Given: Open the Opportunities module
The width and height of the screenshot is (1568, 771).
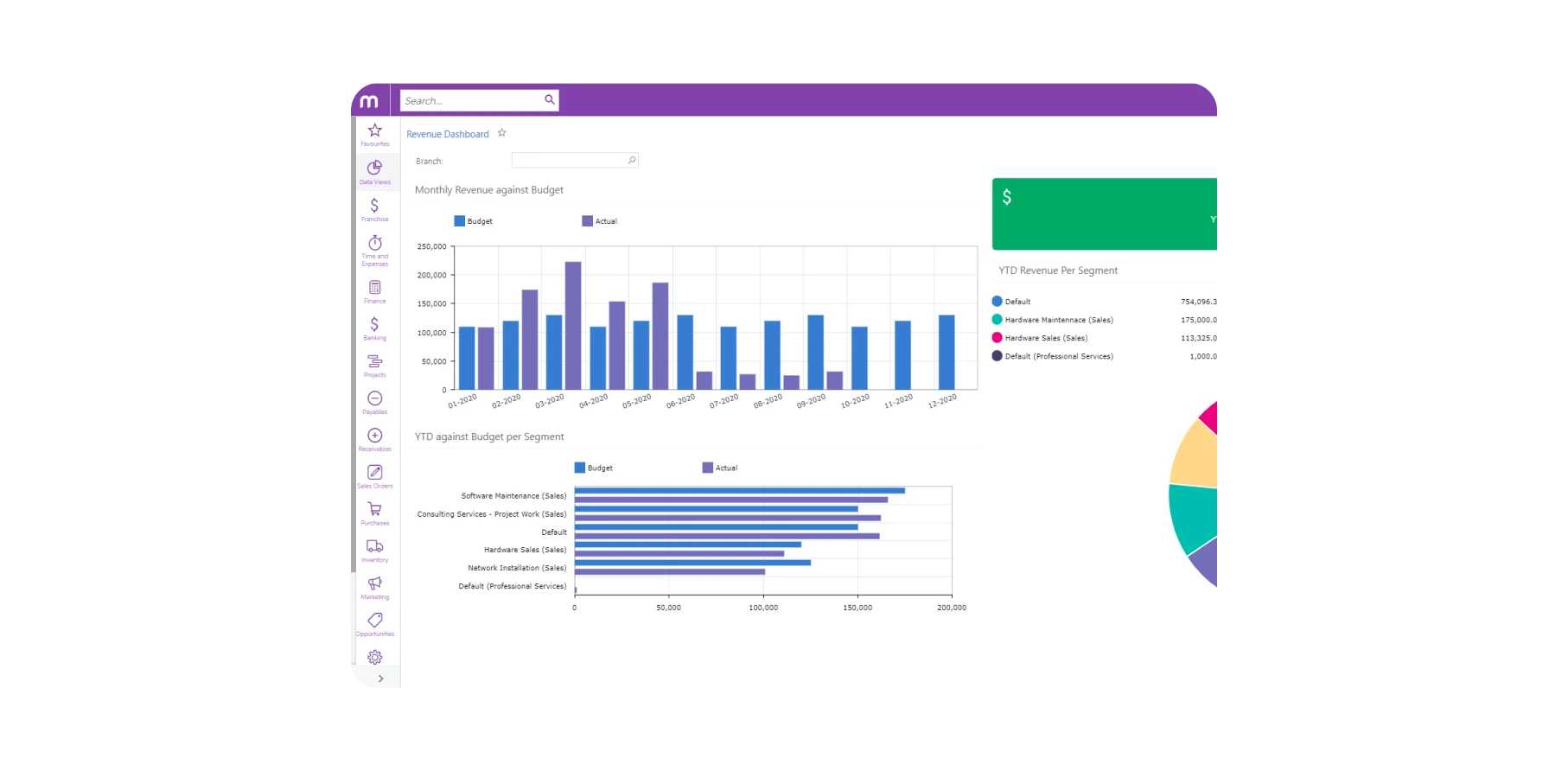Looking at the screenshot, I should (x=375, y=625).
